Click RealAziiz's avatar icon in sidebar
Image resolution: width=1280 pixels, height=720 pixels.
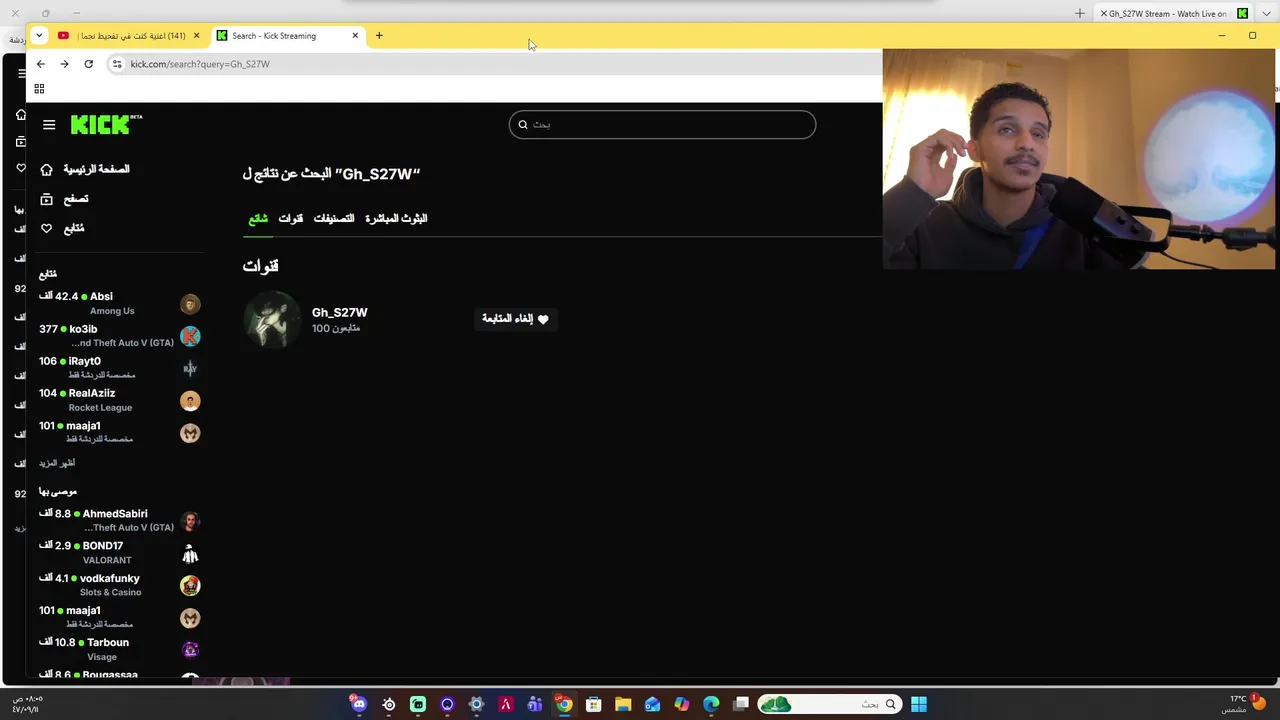click(x=190, y=401)
